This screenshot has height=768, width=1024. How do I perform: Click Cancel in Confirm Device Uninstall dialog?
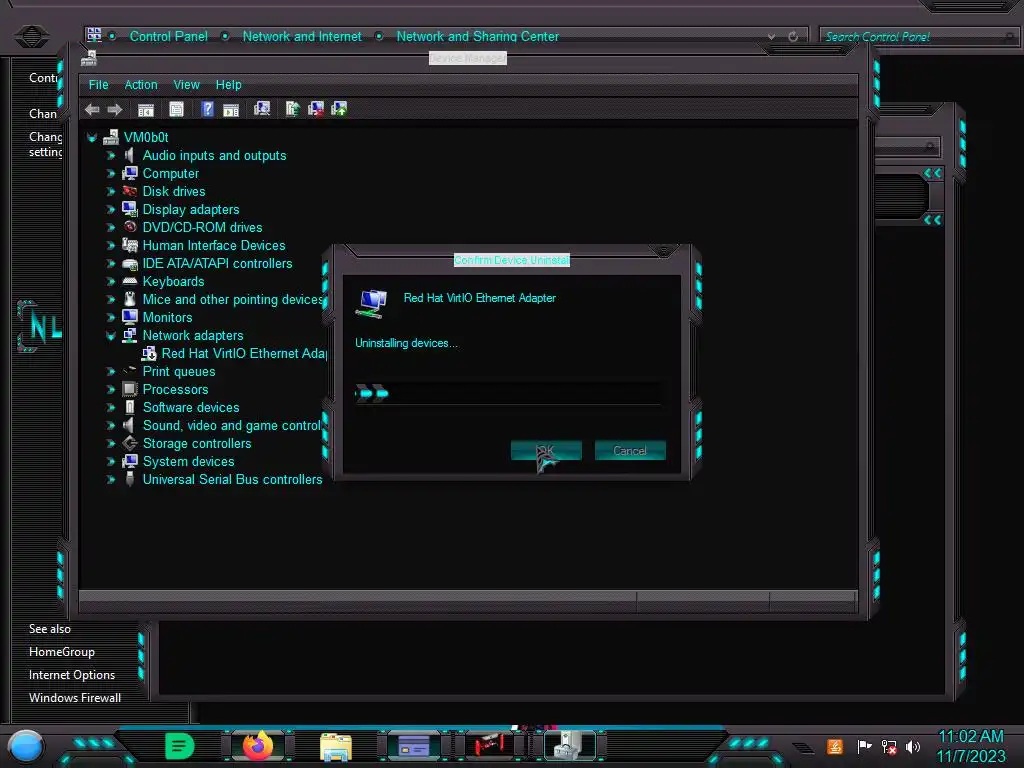(630, 451)
